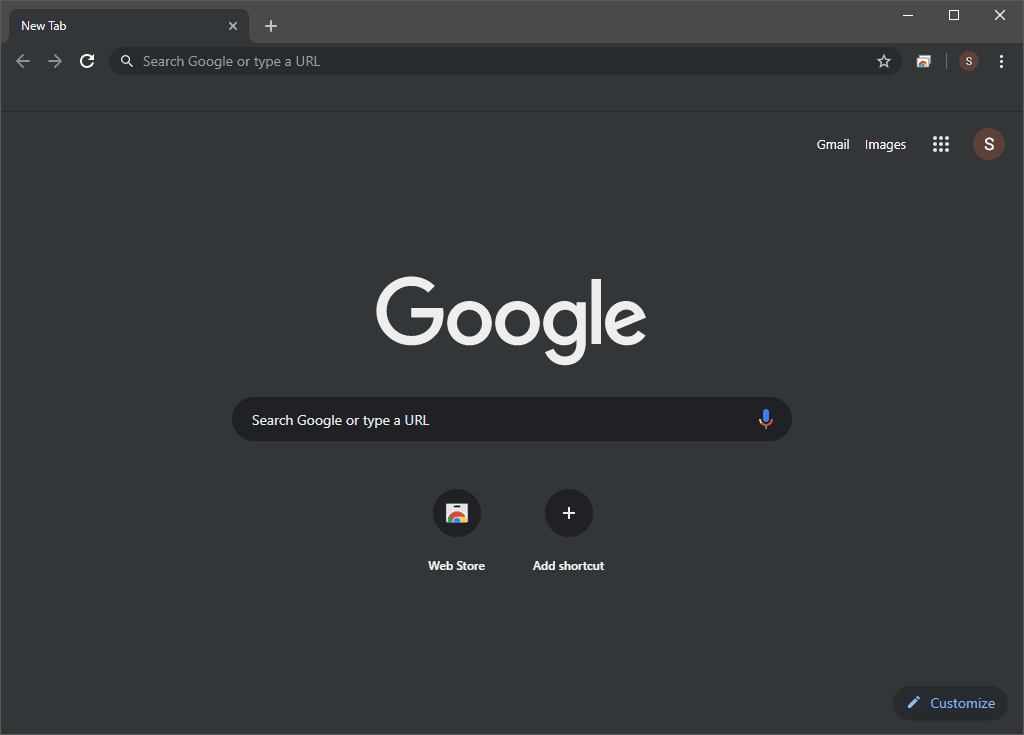The image size is (1024, 735).
Task: Click the Google search box on the page
Action: [x=512, y=419]
